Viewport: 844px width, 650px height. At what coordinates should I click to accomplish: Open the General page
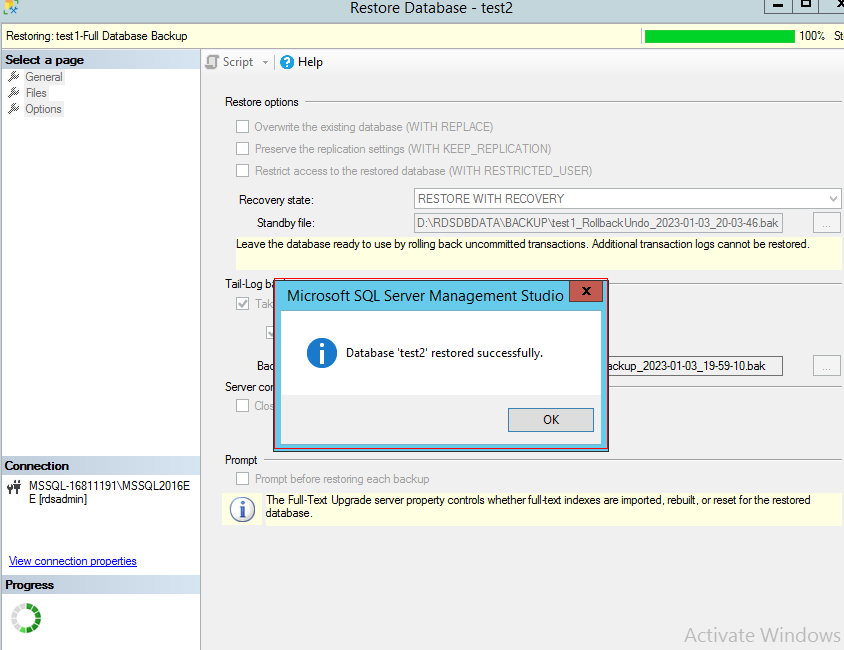coord(44,77)
